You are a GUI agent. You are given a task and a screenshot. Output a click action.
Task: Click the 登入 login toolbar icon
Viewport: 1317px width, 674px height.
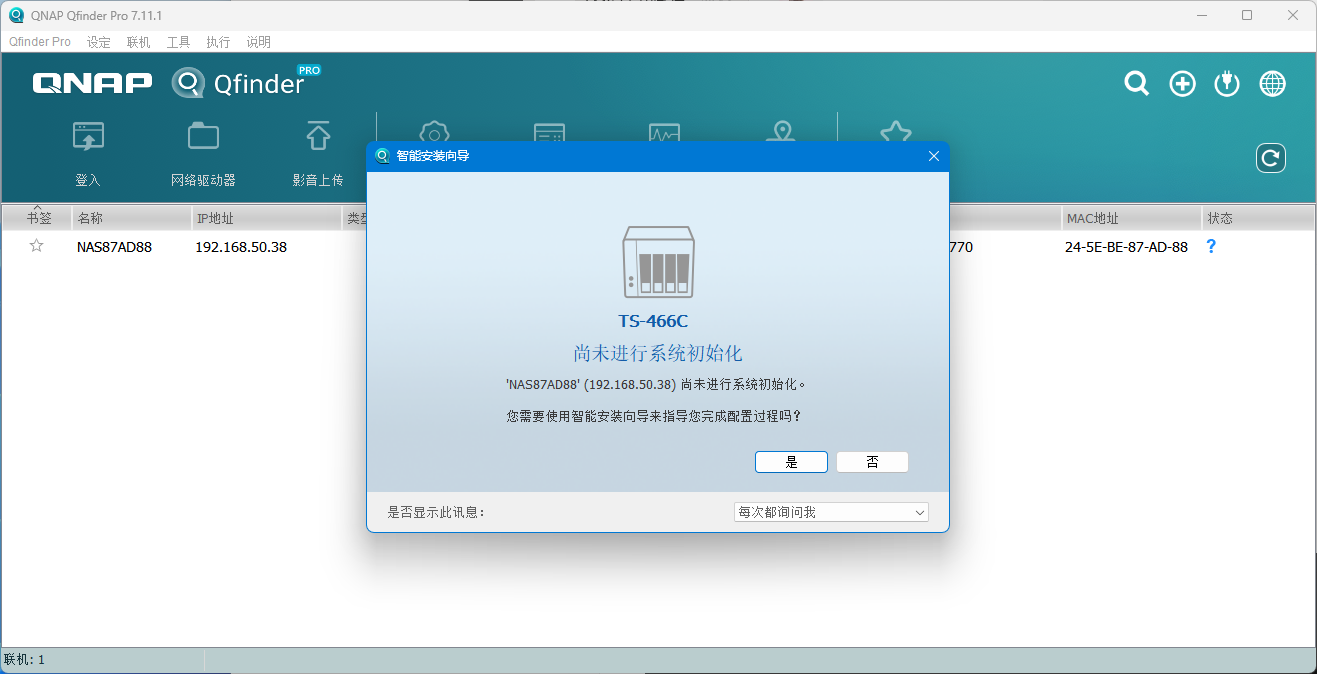(x=88, y=137)
